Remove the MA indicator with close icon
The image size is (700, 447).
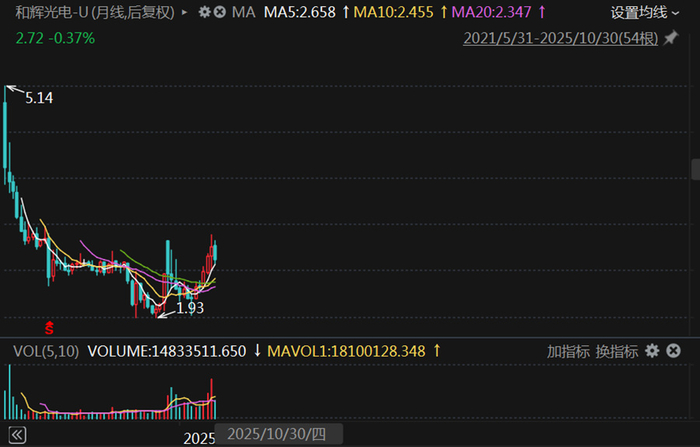(220, 12)
